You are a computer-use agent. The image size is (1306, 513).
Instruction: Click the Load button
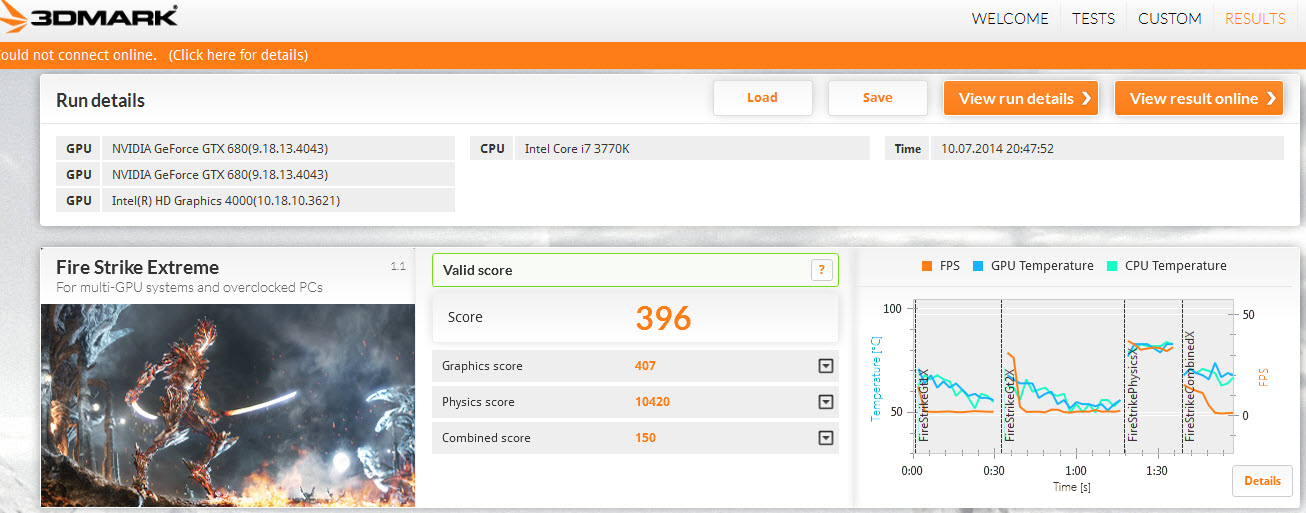(762, 97)
